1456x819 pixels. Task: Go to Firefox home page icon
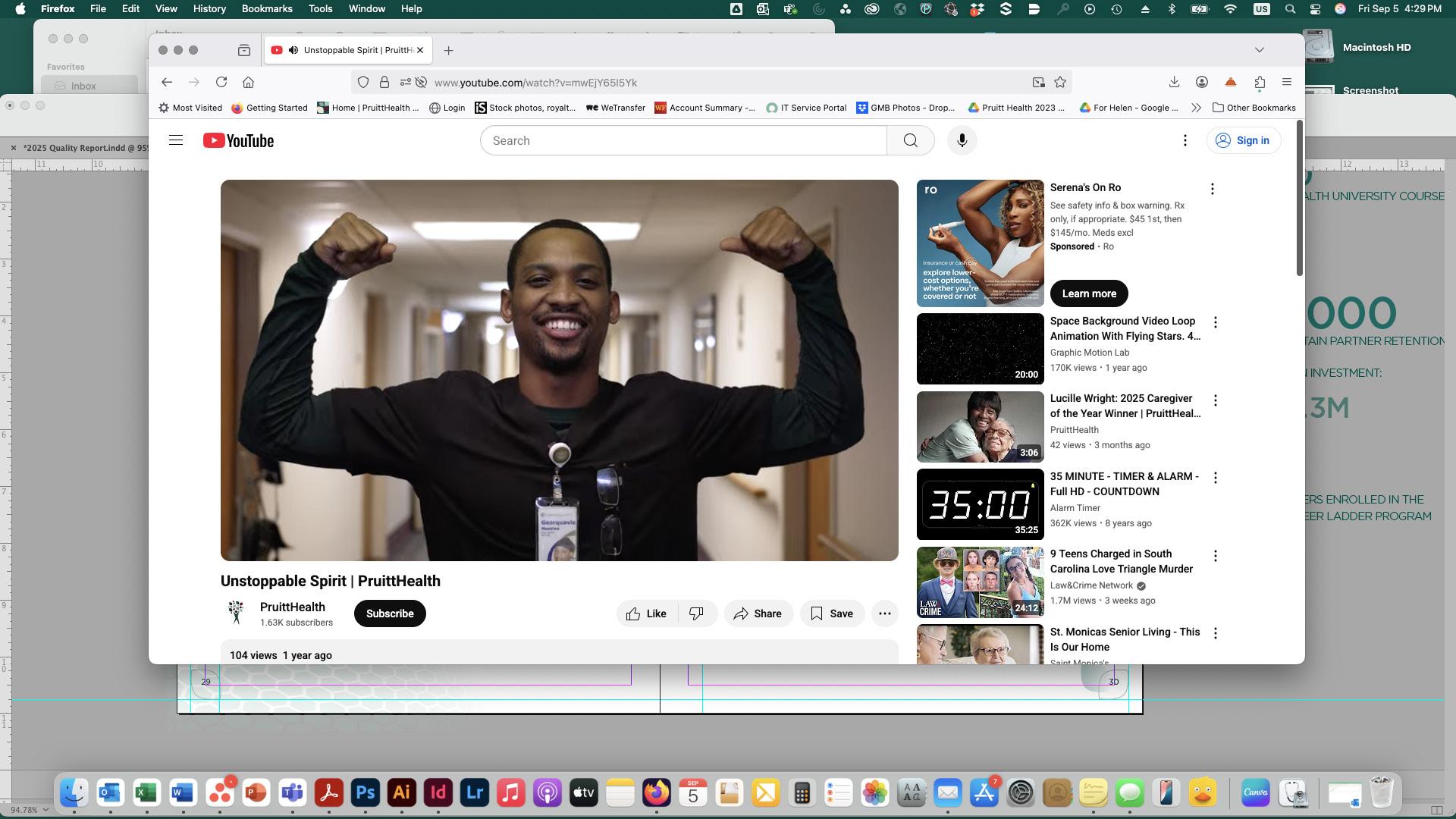(x=248, y=82)
